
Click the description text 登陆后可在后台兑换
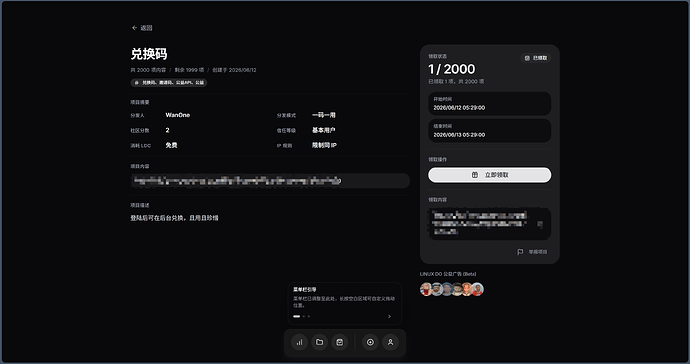point(158,218)
